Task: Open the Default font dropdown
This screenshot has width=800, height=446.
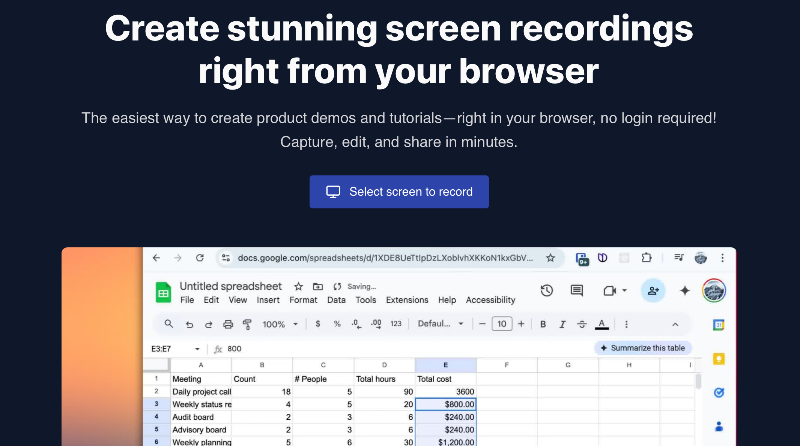Action: 440,324
